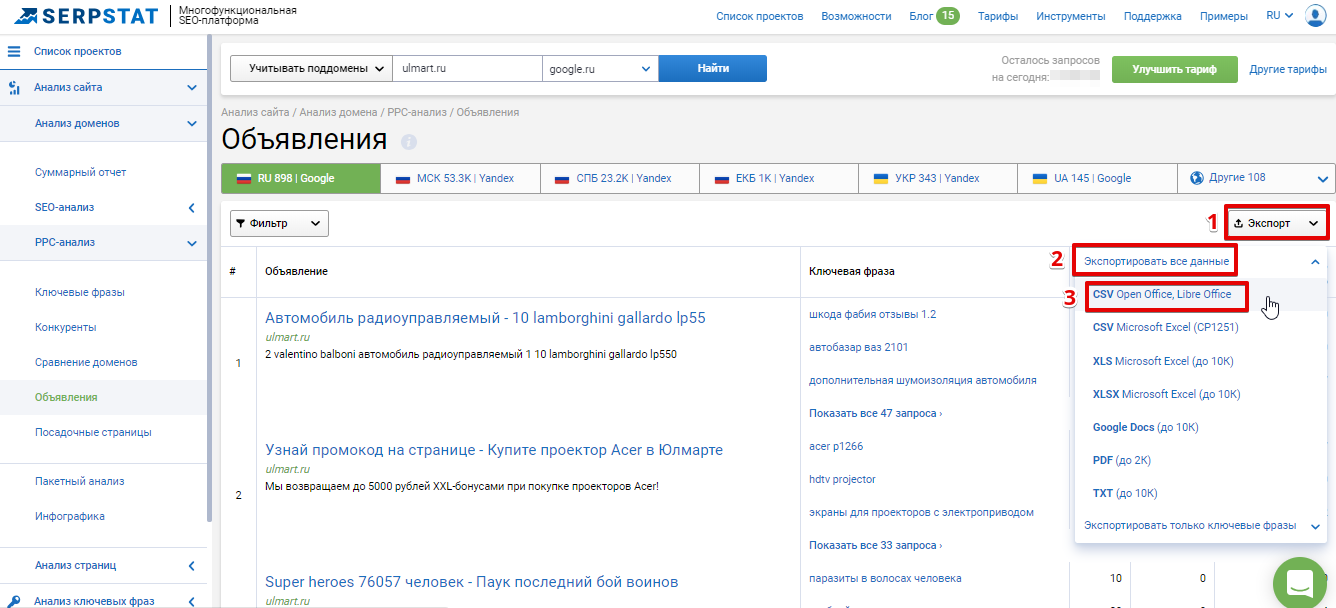Open the chat support bubble
Screen dimensions: 1336x608
point(1300,583)
